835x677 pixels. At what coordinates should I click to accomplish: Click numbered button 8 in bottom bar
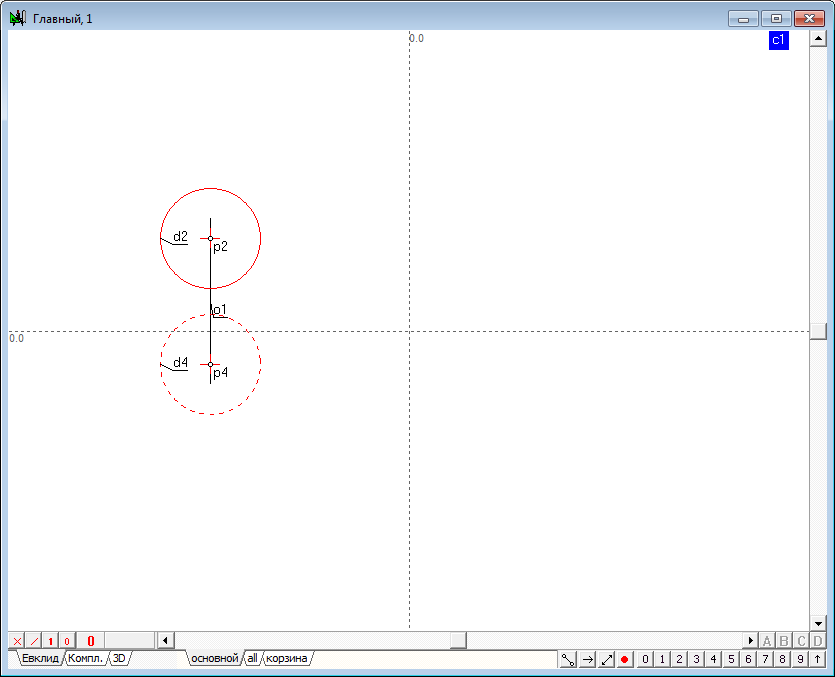point(782,659)
